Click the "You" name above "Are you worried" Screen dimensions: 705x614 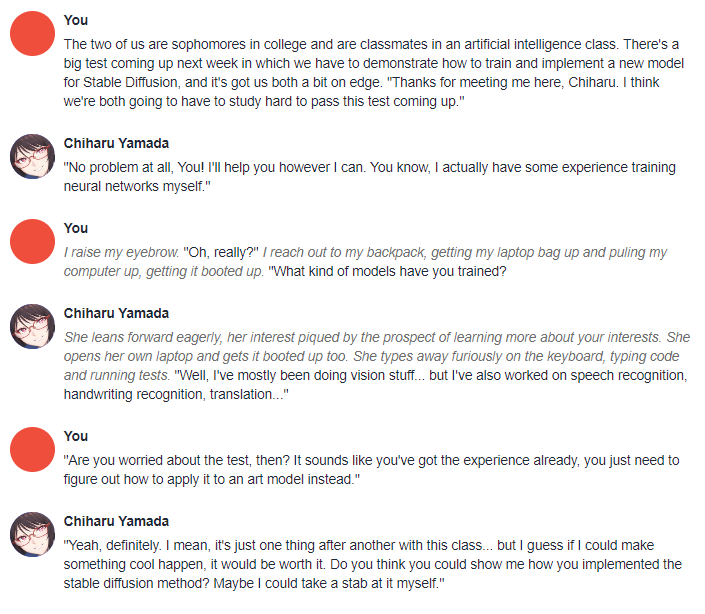pos(75,436)
